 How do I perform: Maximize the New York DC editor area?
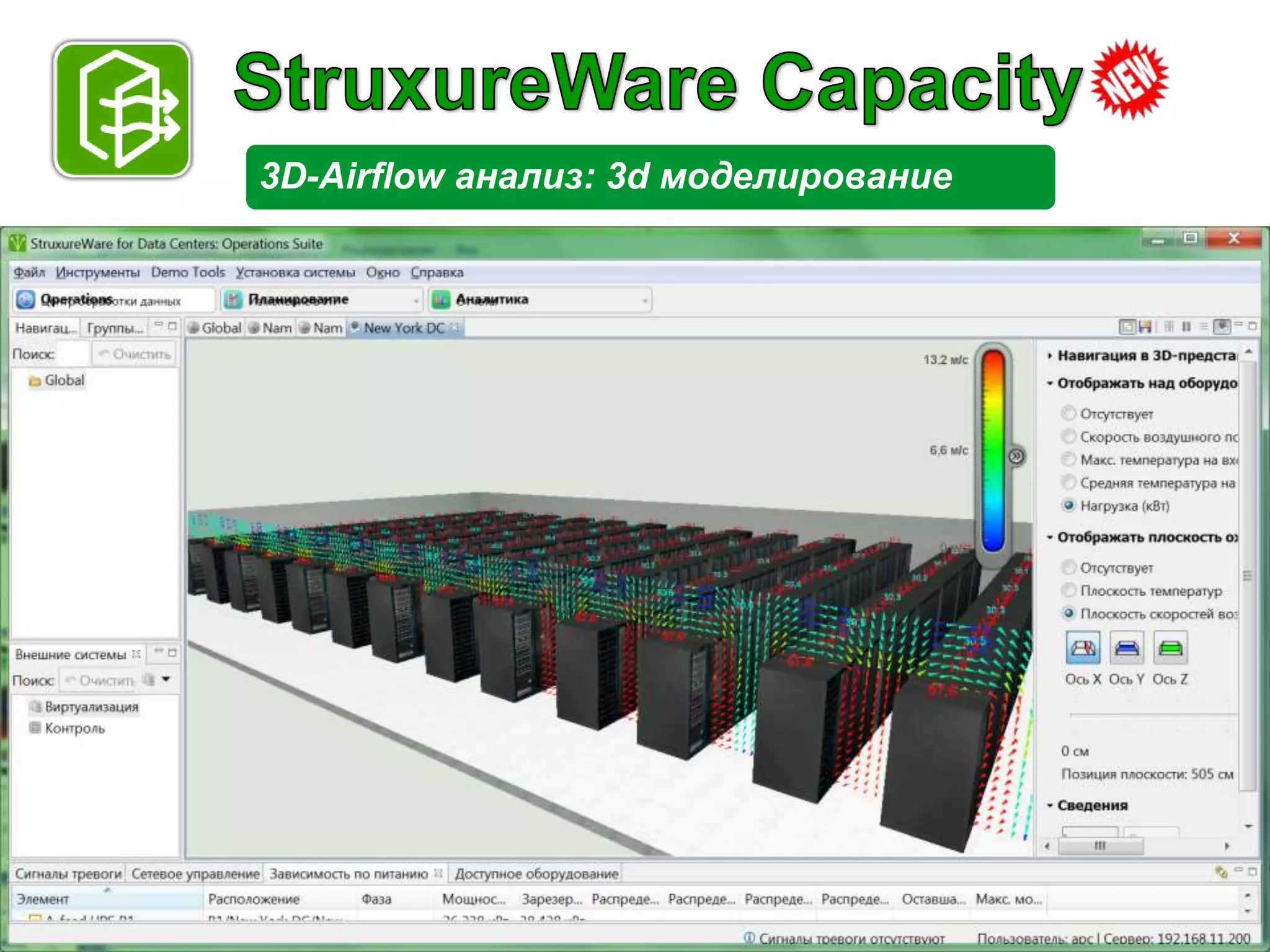pyautogui.click(x=1252, y=325)
